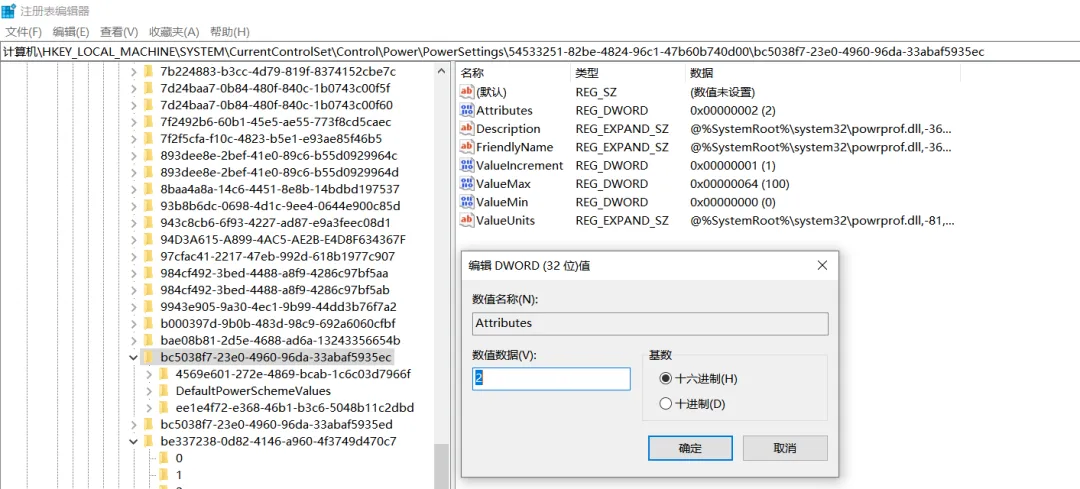Click the ValueMax DWORD value icon
Screen dimensions: 1080x489
(x=467, y=184)
